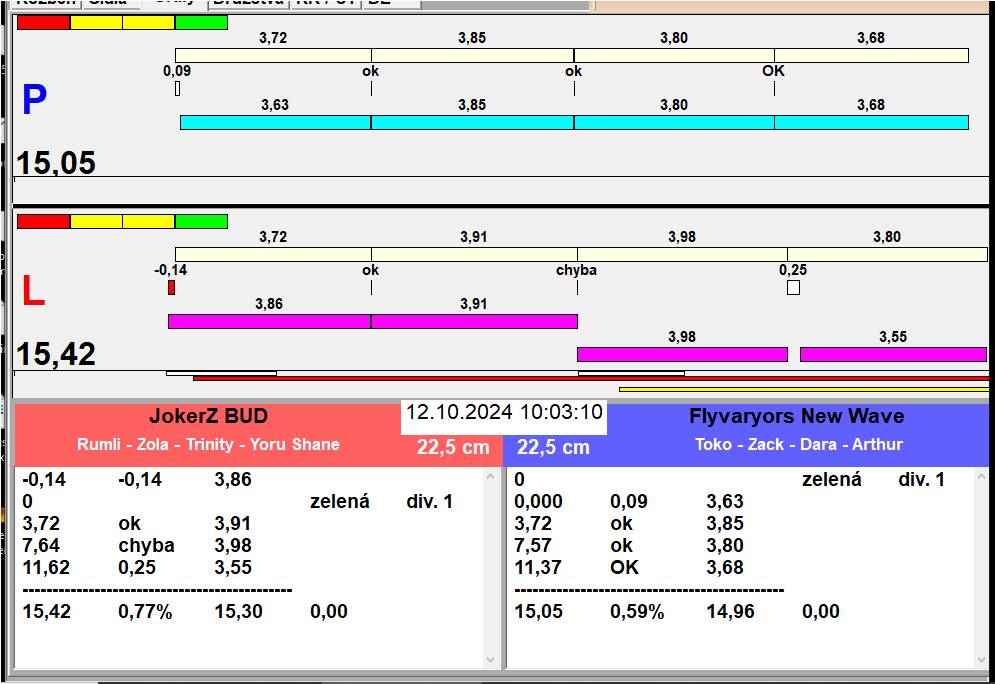
Task: Click the cream 3,80 bar segment in lane L
Action: click(x=888, y=254)
